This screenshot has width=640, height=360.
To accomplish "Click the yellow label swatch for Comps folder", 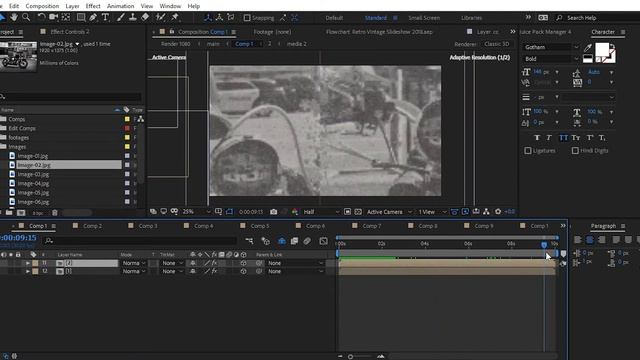I will [x=127, y=119].
